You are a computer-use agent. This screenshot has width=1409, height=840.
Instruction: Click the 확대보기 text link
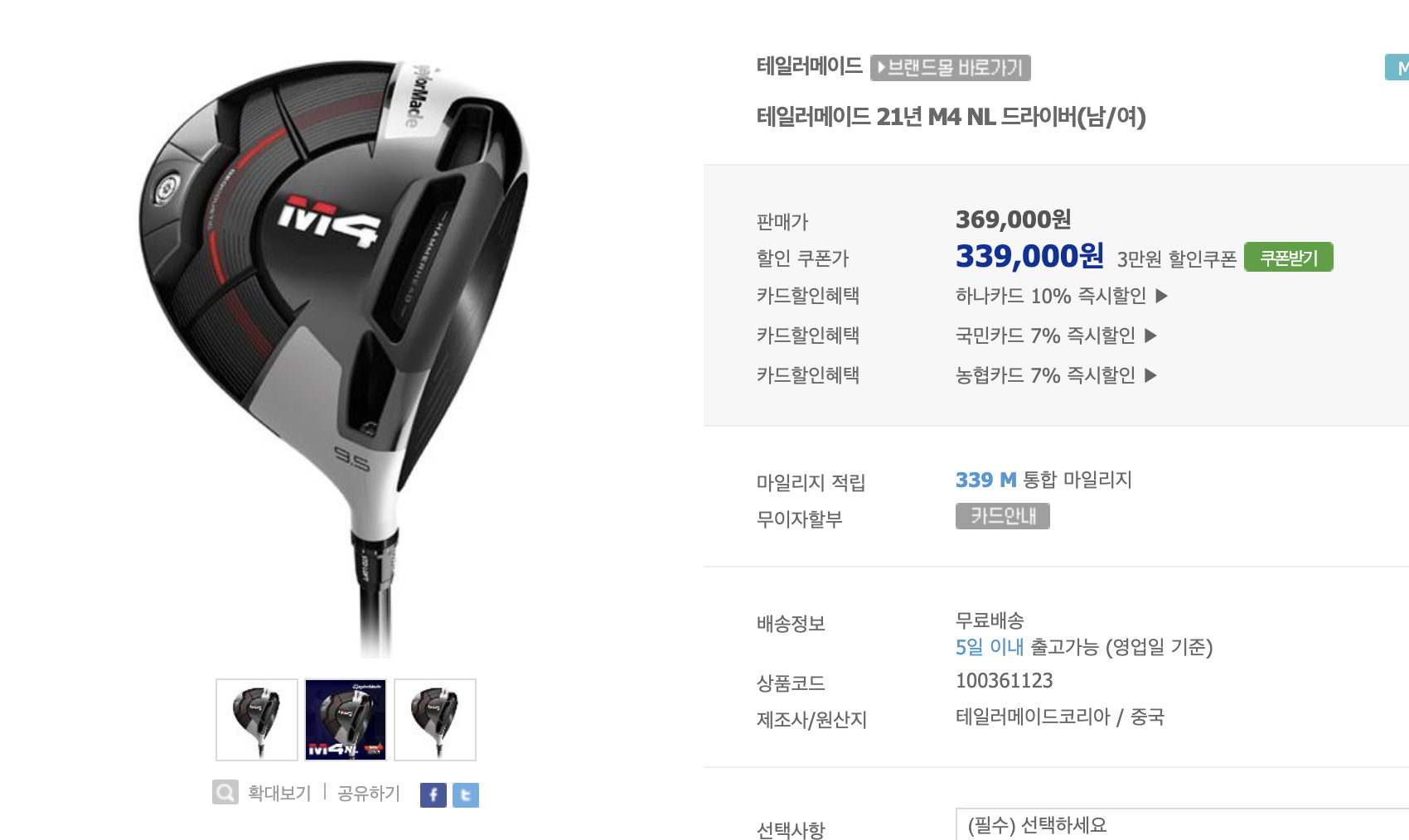pyautogui.click(x=279, y=794)
